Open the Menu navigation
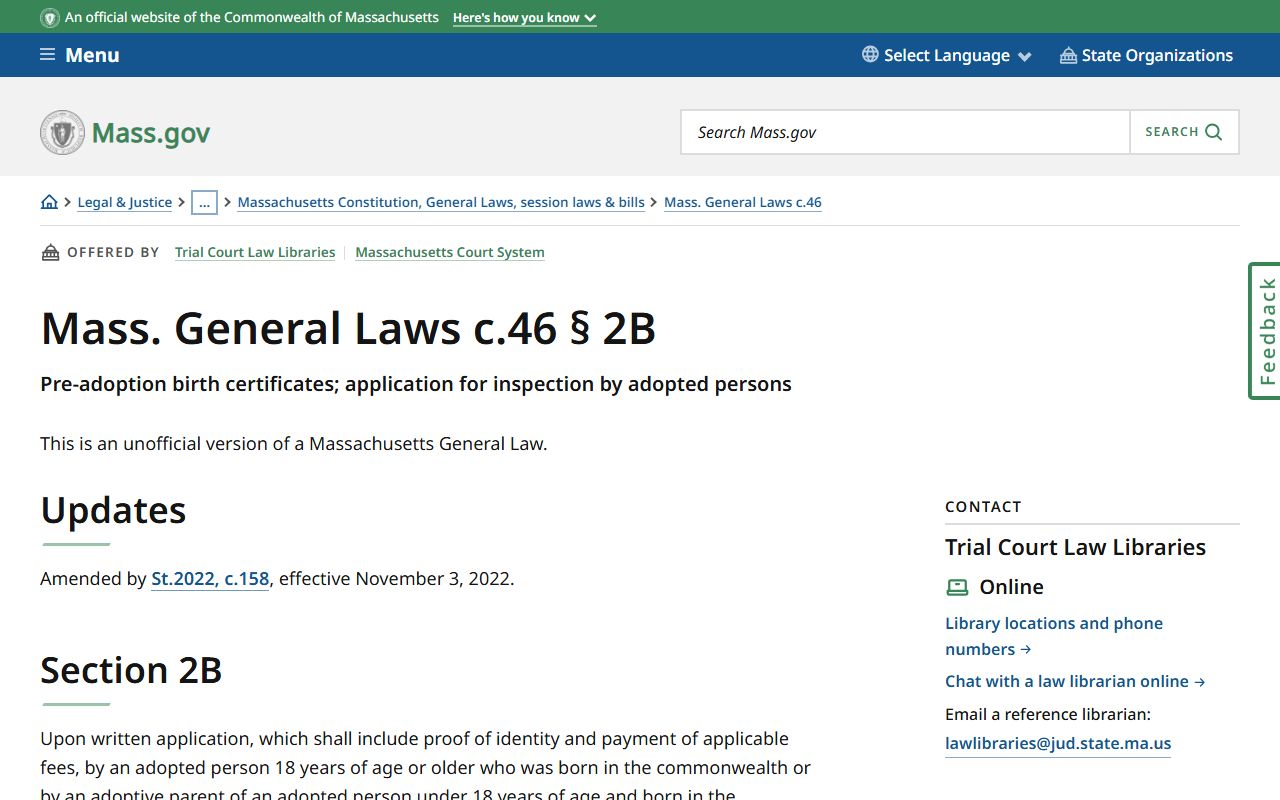 coord(80,55)
